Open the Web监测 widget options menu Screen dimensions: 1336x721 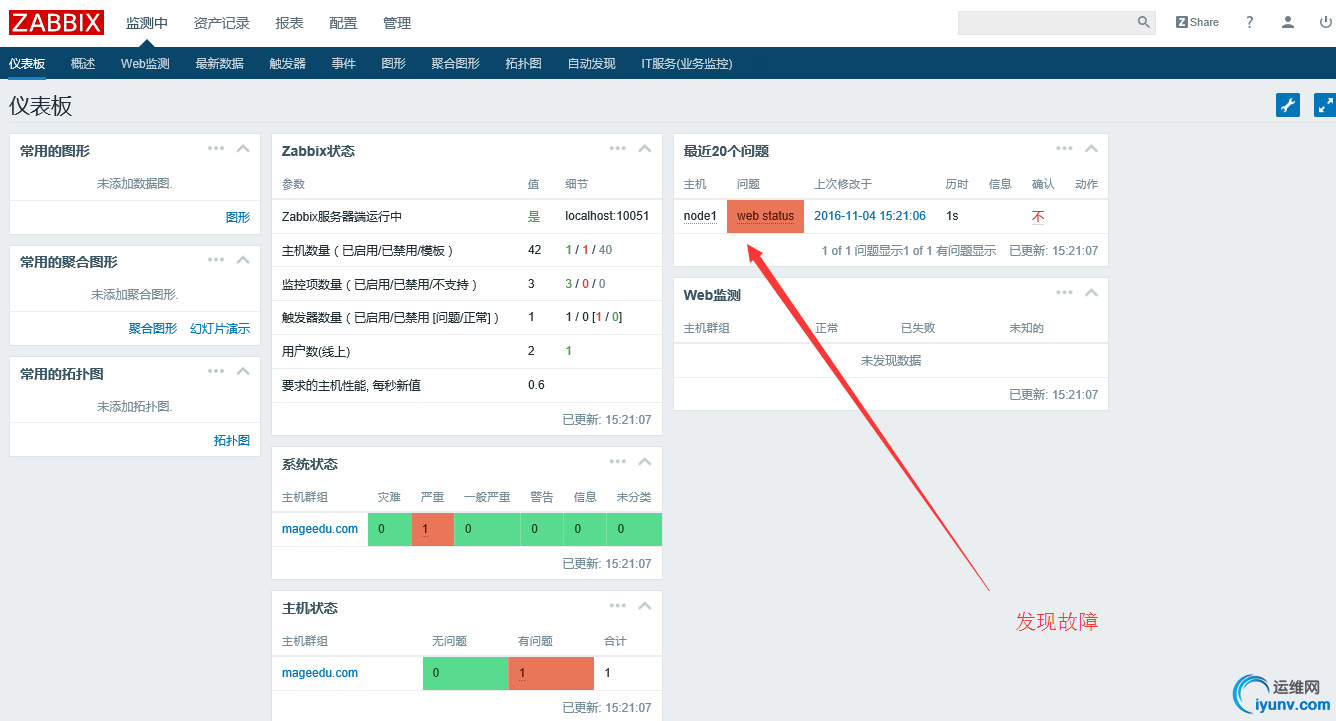tap(1064, 292)
